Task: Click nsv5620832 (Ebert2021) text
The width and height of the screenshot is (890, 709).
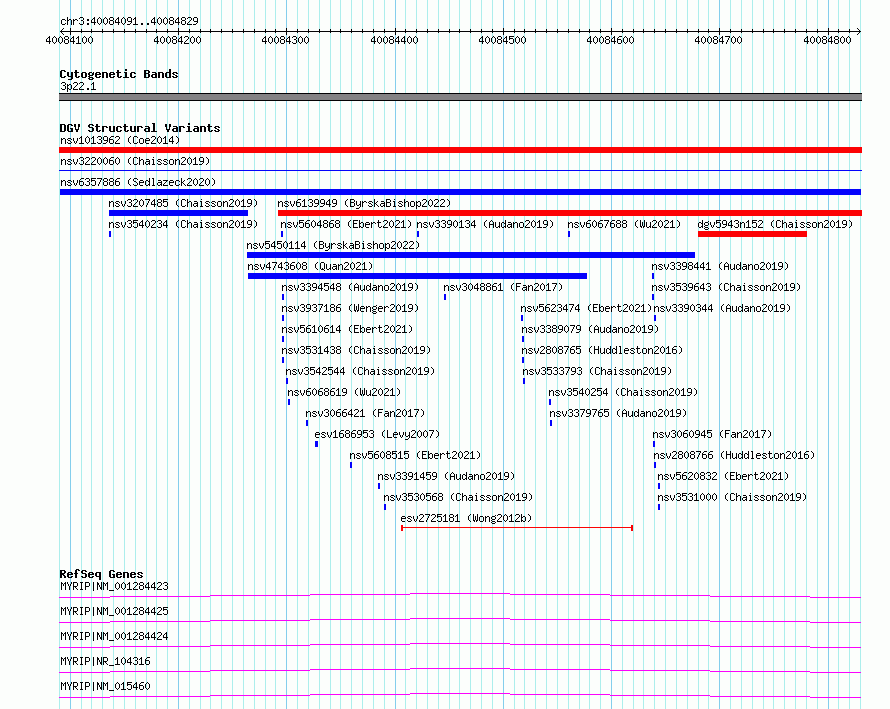Action: pyautogui.click(x=723, y=476)
